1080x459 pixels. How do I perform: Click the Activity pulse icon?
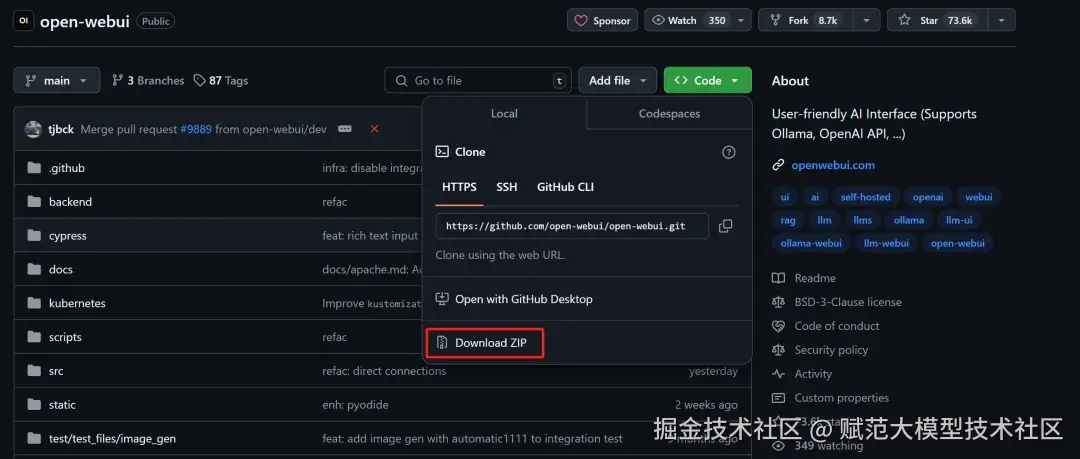tap(778, 374)
